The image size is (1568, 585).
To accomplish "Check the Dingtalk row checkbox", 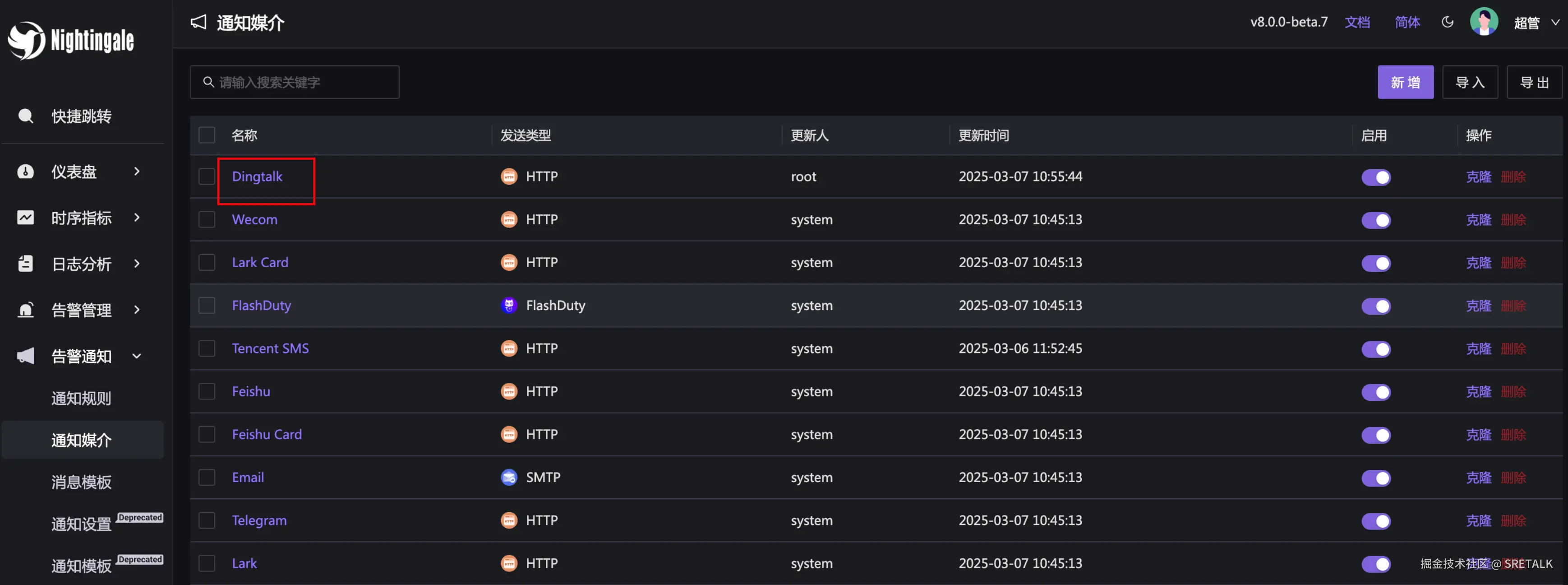I will 207,176.
